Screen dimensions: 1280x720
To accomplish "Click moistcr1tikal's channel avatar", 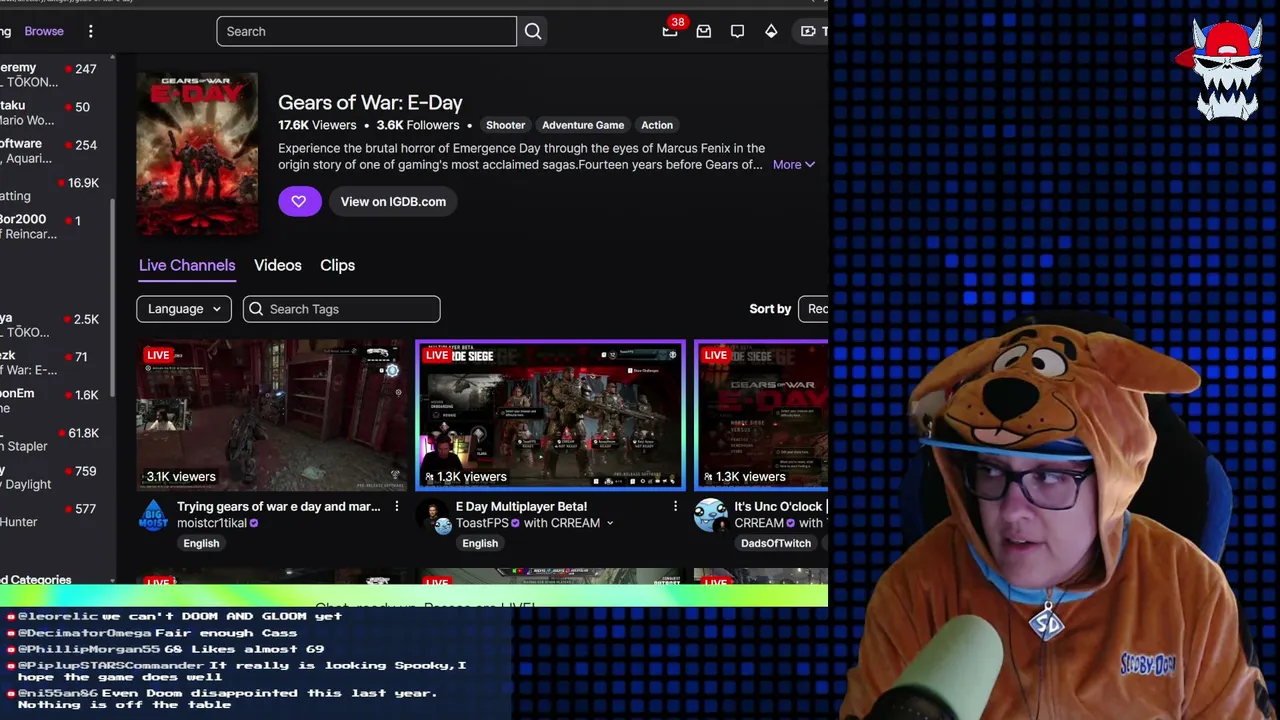I will coord(154,515).
